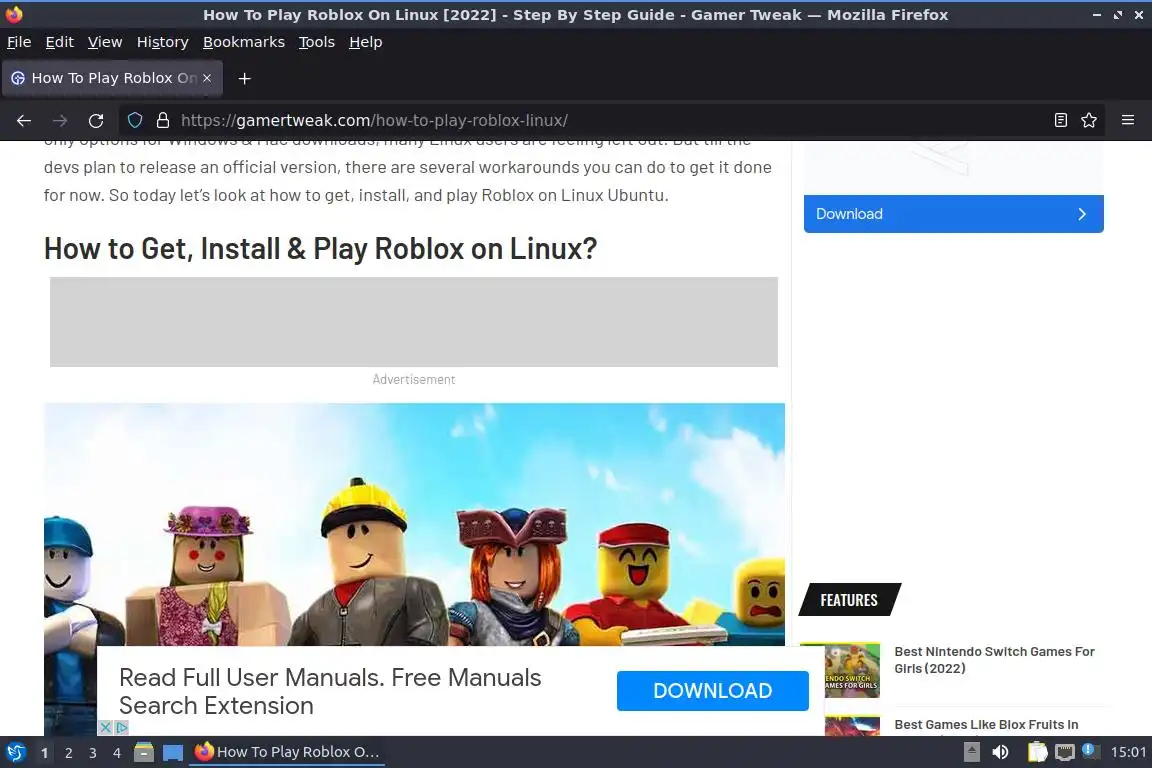Select Firefox window in taskbar
1152x768 pixels.
click(287, 752)
